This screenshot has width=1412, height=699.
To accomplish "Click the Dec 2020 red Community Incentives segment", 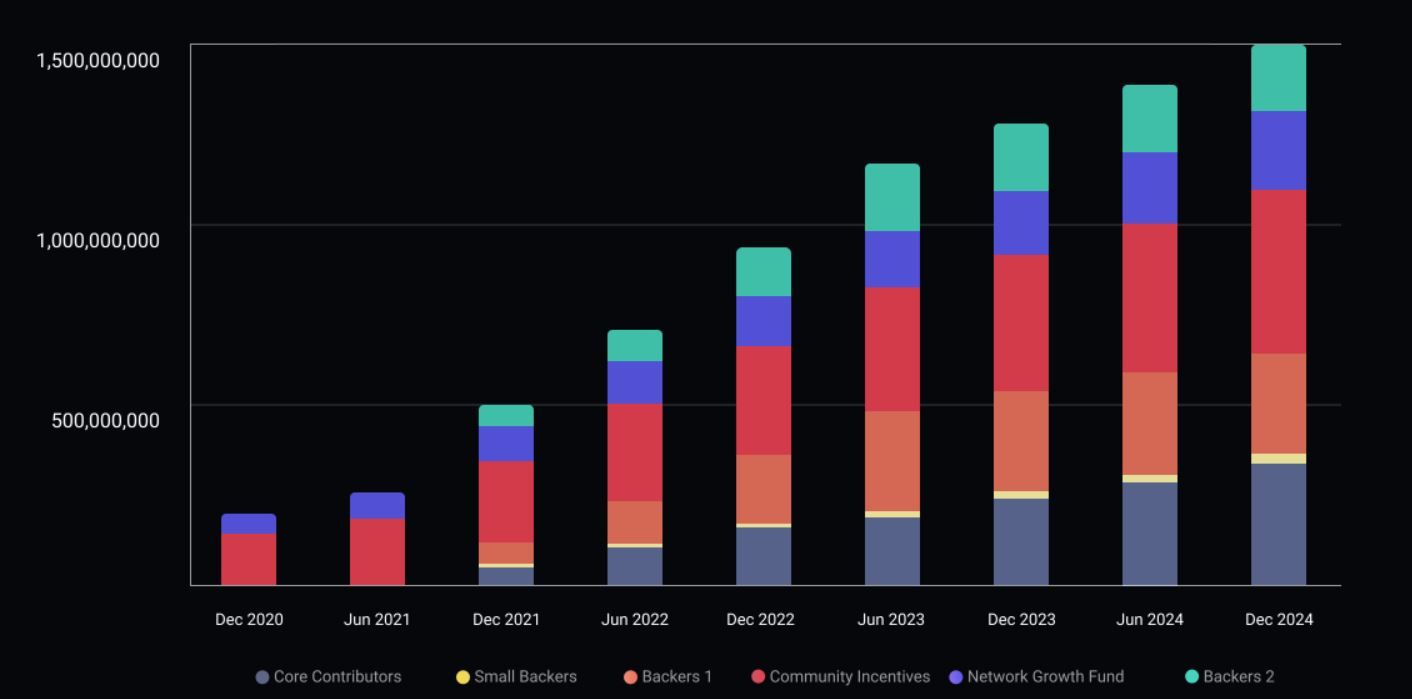I will point(248,560).
